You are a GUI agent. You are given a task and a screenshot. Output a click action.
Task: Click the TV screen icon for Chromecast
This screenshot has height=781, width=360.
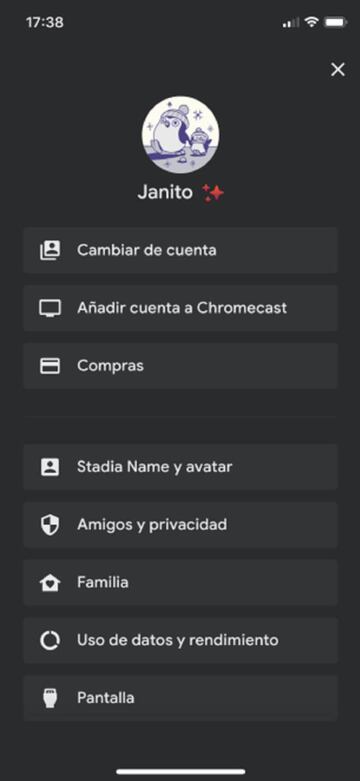coord(50,308)
